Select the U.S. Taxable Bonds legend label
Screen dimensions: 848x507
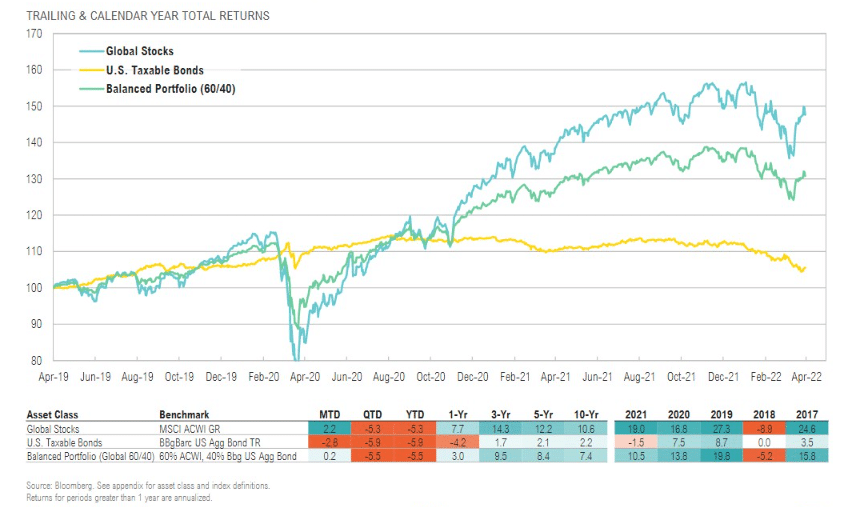click(155, 70)
